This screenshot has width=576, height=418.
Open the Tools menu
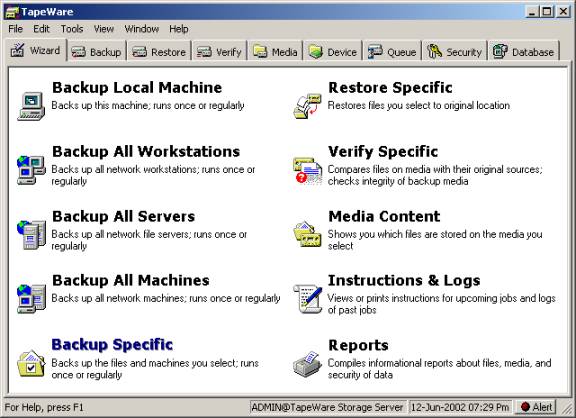pyautogui.click(x=72, y=29)
